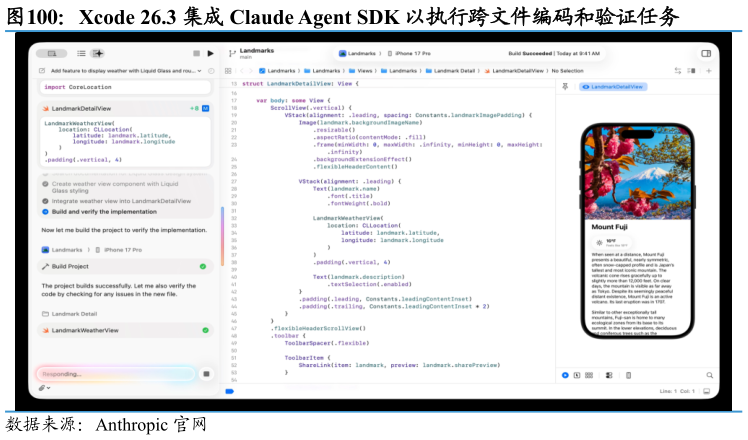Open preview variants grid button

pos(589,375)
